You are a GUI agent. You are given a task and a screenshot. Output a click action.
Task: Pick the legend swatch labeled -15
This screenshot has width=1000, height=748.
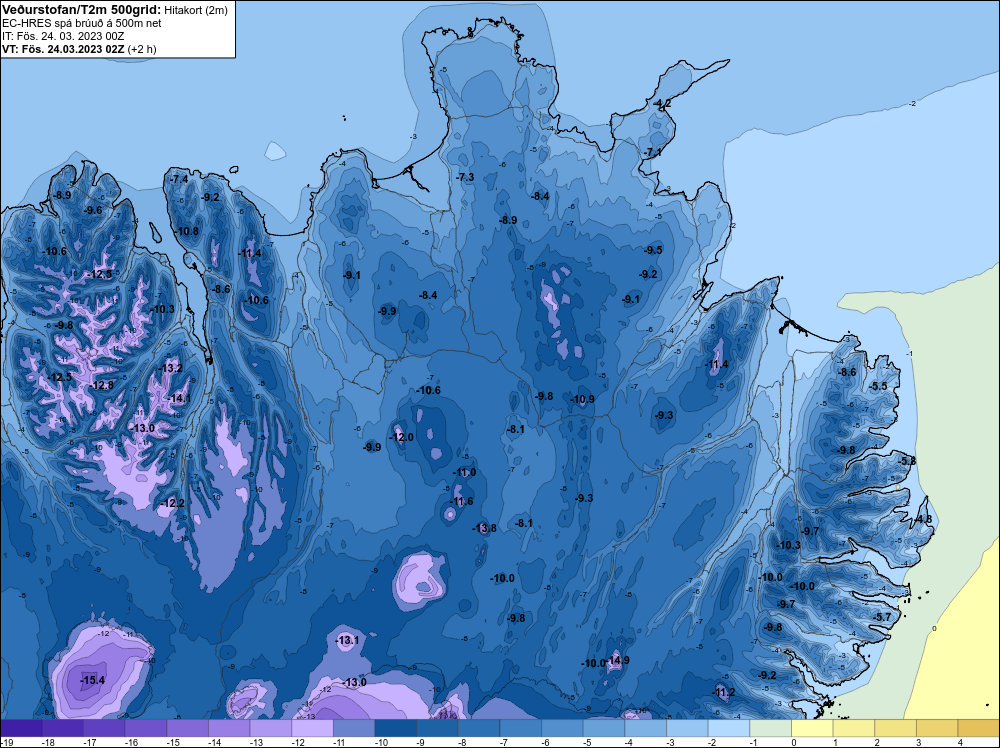point(188,728)
